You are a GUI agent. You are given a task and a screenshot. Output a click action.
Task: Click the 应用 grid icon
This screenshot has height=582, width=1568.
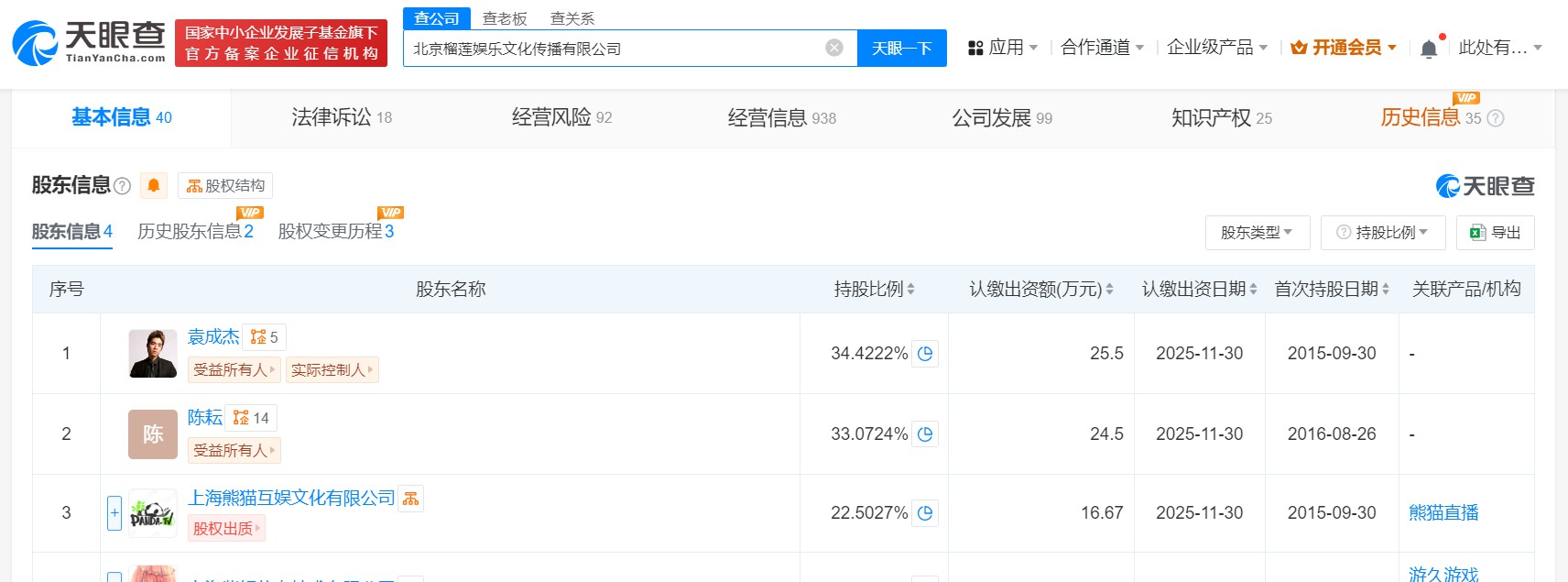pyautogui.click(x=975, y=48)
